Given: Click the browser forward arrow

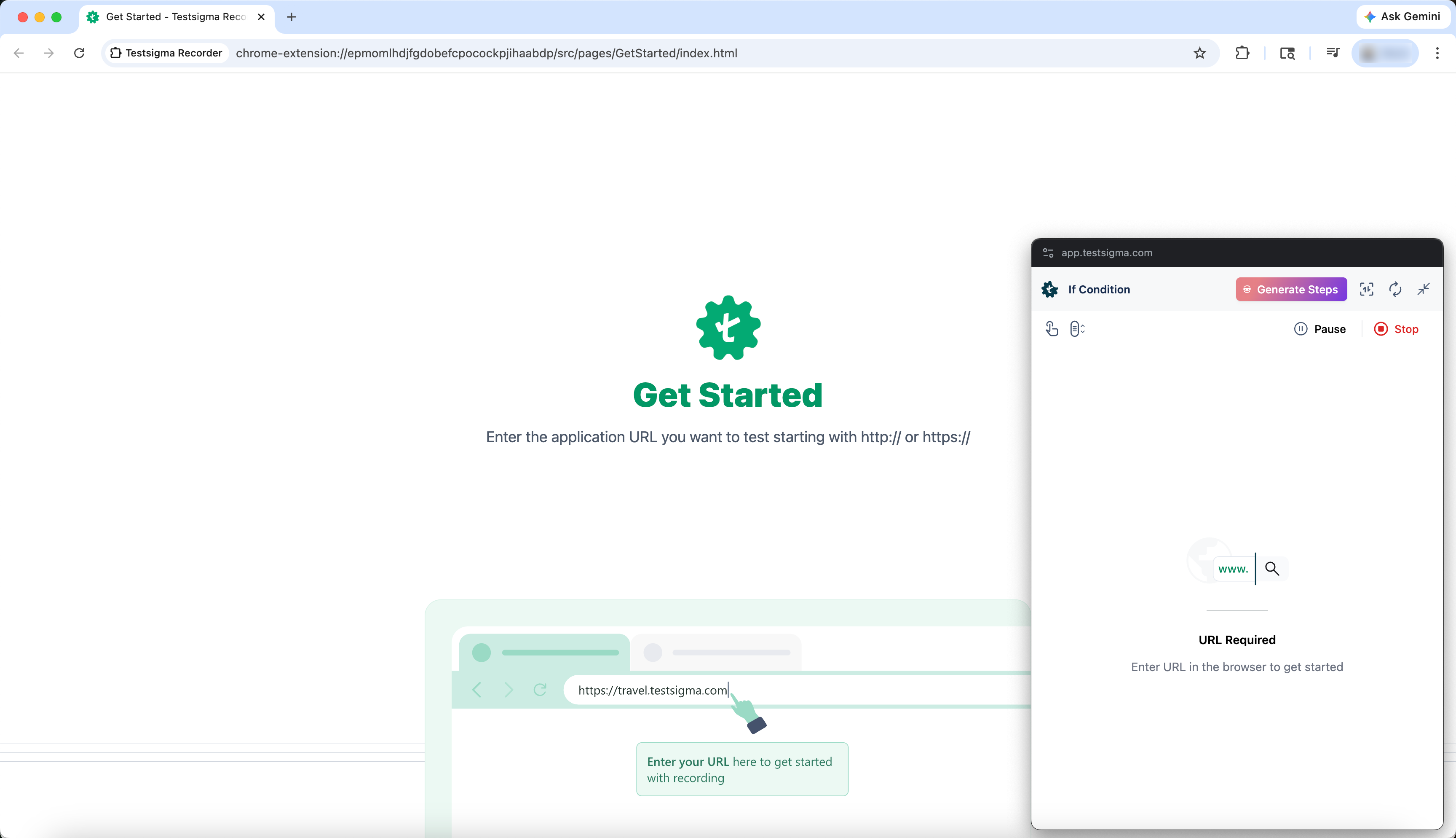Looking at the screenshot, I should [x=49, y=53].
